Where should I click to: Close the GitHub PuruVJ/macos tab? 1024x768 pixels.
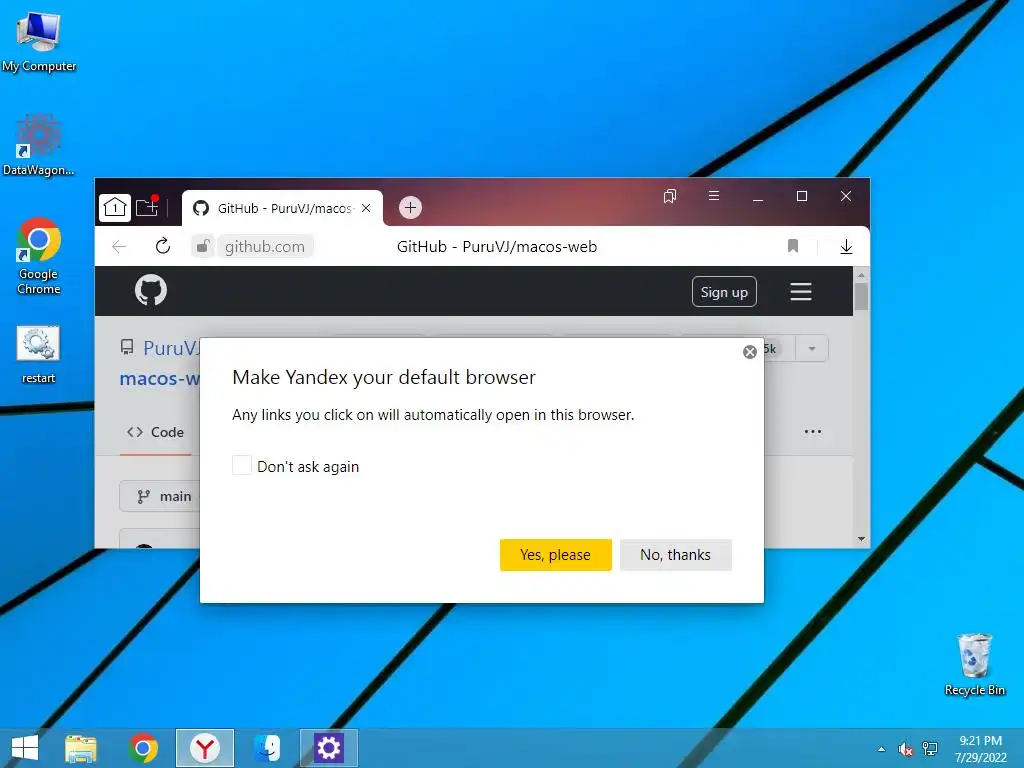pyautogui.click(x=366, y=208)
